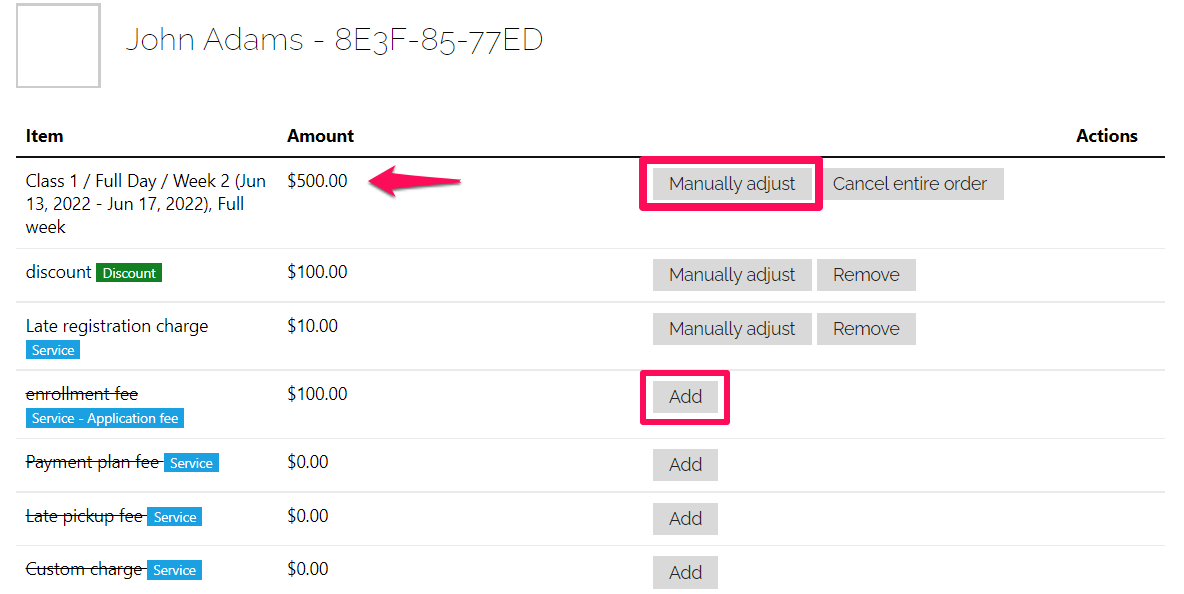Image resolution: width=1184 pixels, height=594 pixels.
Task: Click the Service badge beside Custom charge
Action: tap(174, 571)
